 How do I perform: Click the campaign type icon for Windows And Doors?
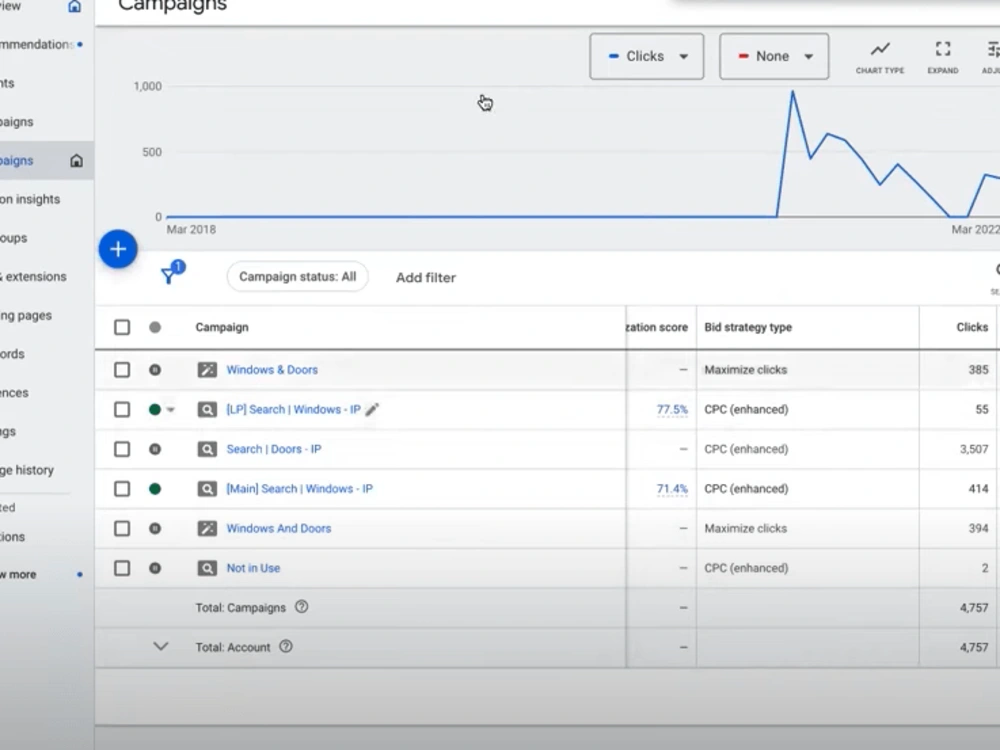(207, 528)
